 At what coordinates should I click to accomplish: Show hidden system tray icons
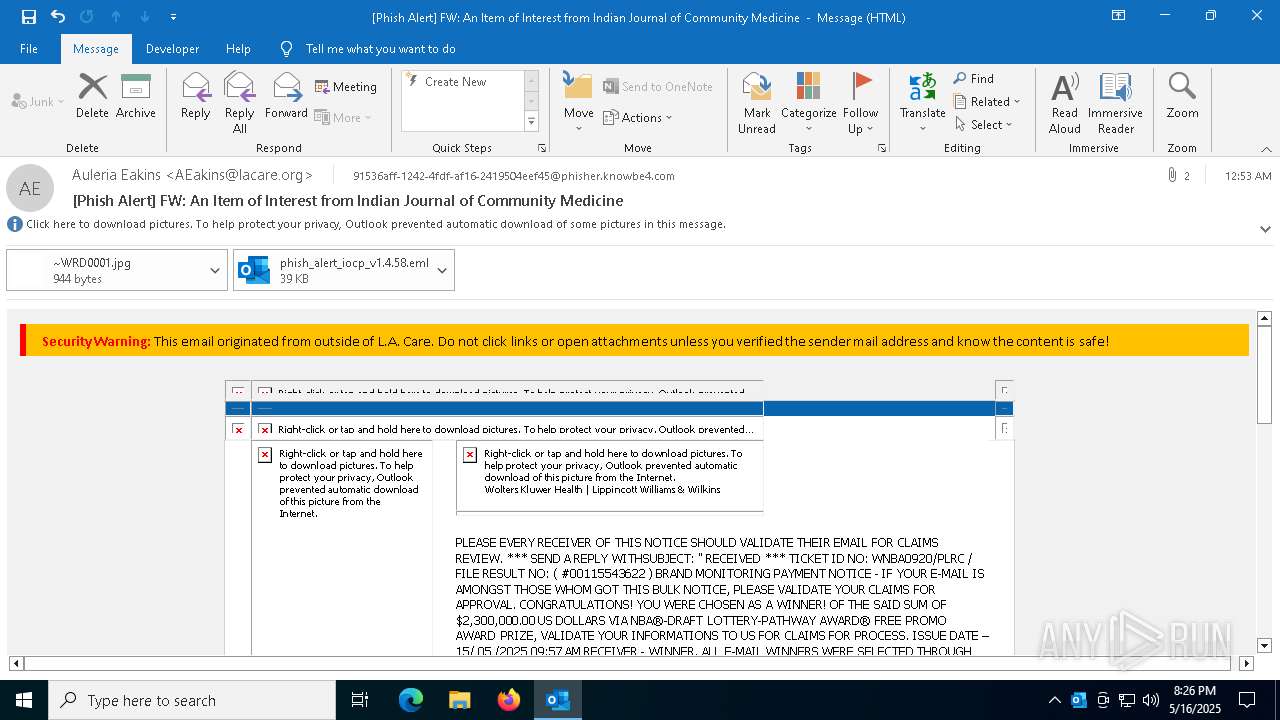[1054, 700]
